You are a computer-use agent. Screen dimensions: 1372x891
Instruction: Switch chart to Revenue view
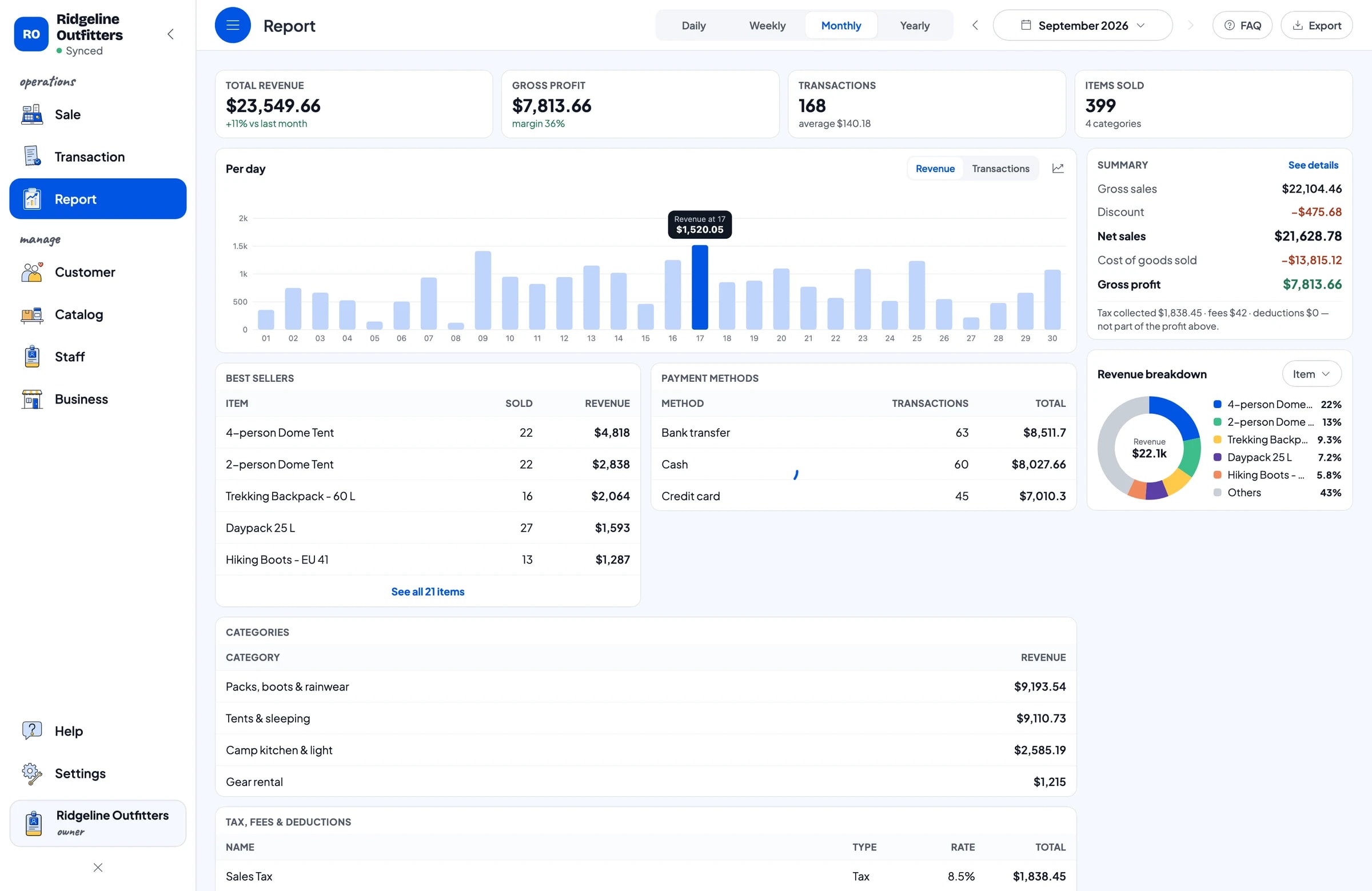[935, 168]
